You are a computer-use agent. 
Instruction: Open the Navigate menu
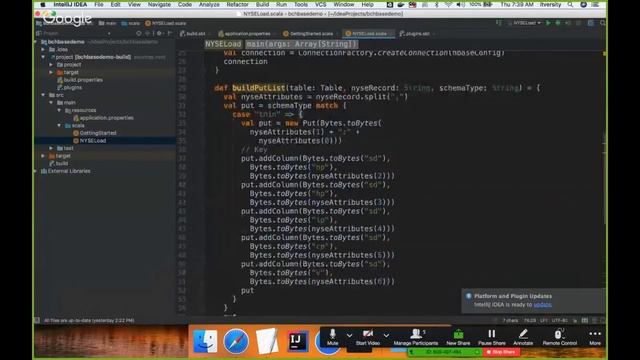(x=159, y=4)
